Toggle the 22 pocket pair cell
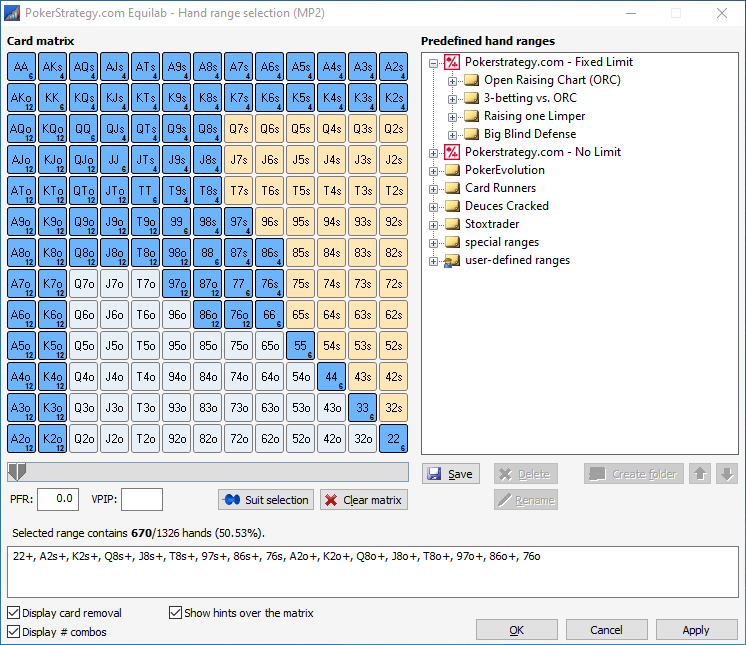Viewport: 746px width, 645px height. [x=393, y=439]
